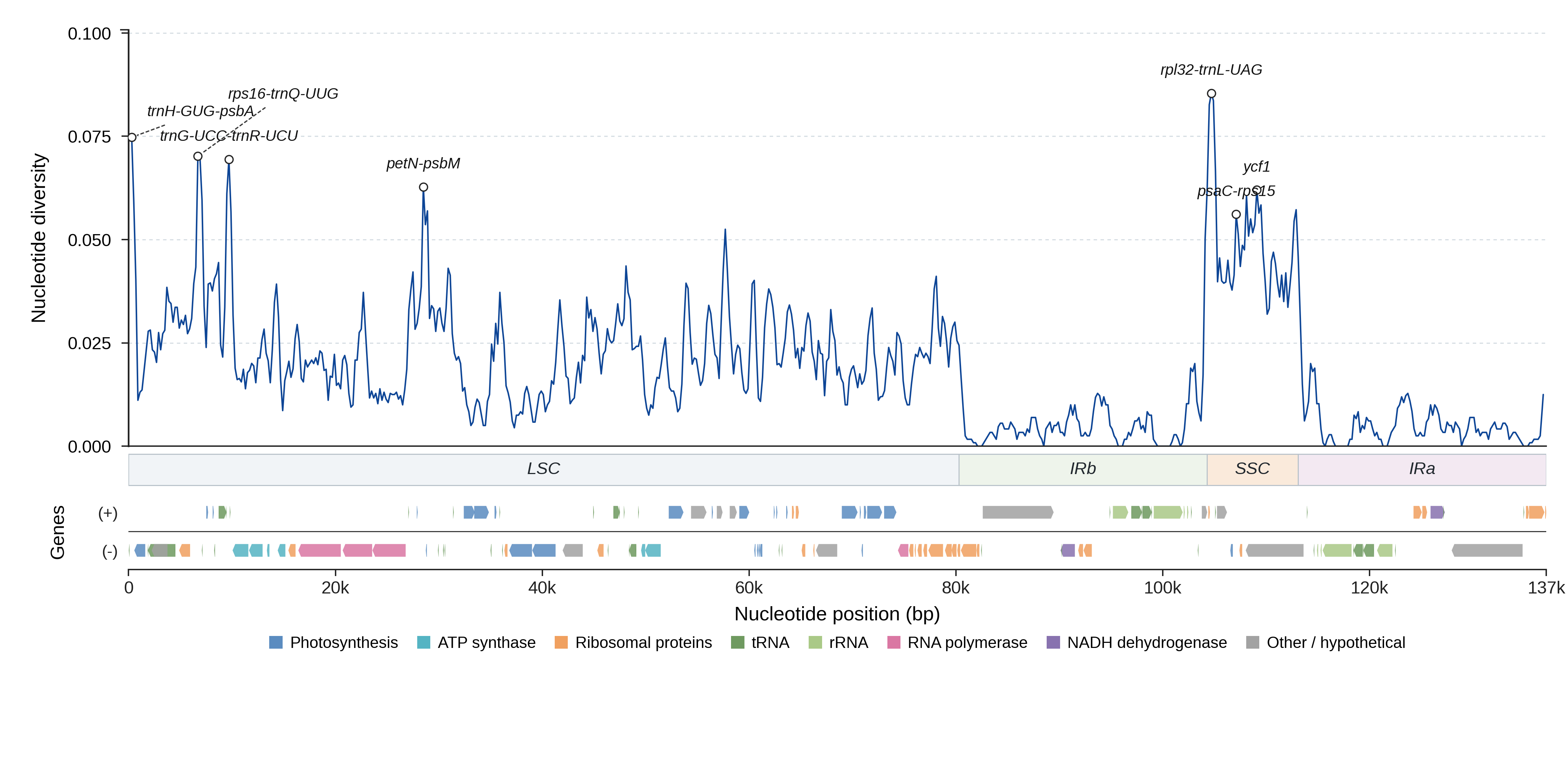This screenshot has height=763, width=1568.
Task: Click the rpl32-trnL-UAG annotation label
Action: pyautogui.click(x=1211, y=70)
